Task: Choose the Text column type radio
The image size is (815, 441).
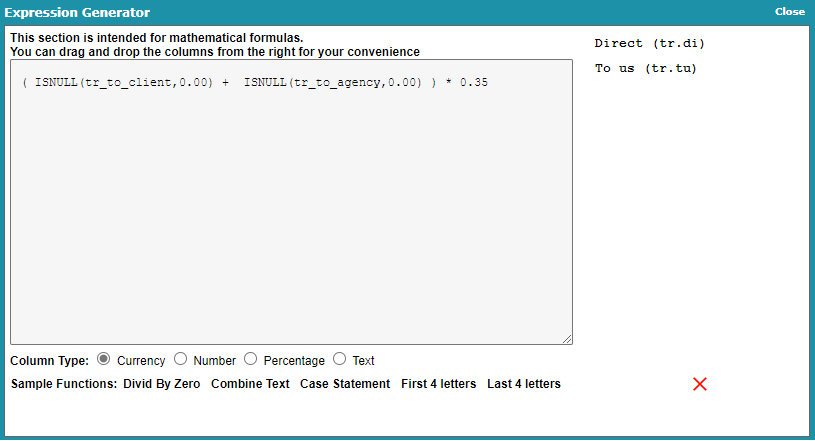Action: (339, 359)
